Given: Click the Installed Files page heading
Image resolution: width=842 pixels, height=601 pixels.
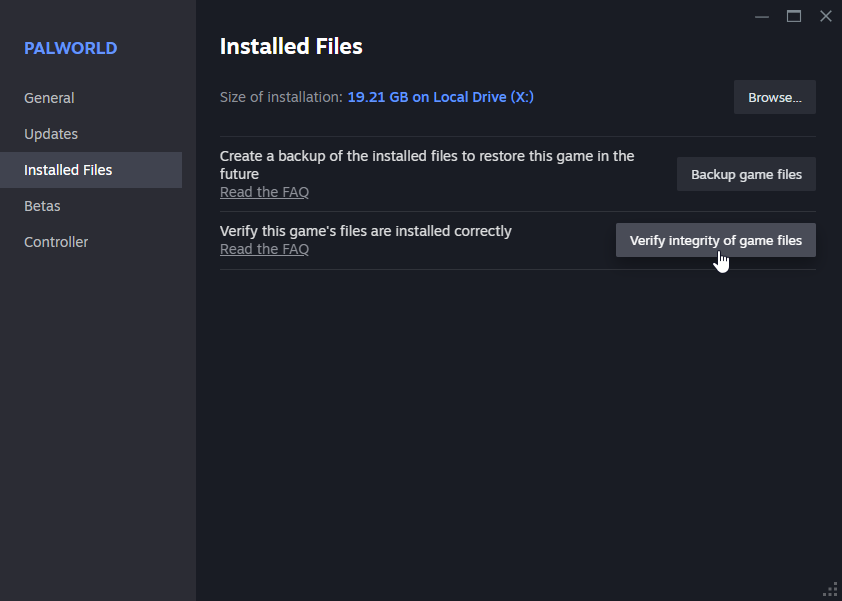Looking at the screenshot, I should click(291, 46).
